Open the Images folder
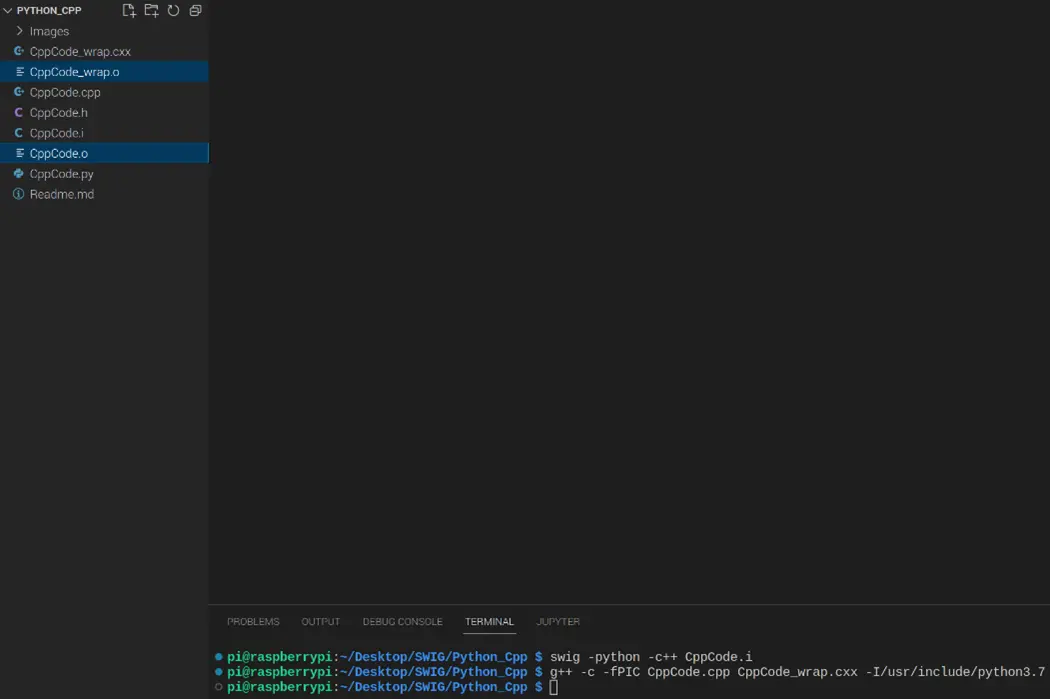The image size is (1050, 699). 104,31
